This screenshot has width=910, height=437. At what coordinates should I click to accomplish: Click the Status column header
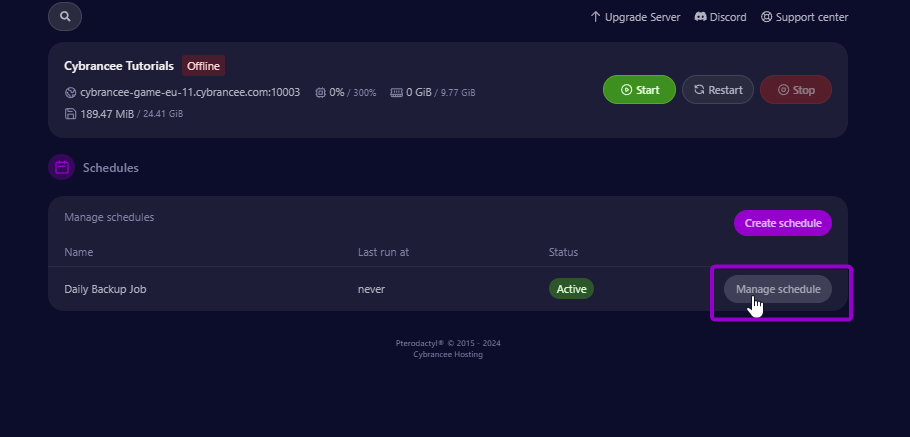click(x=564, y=252)
